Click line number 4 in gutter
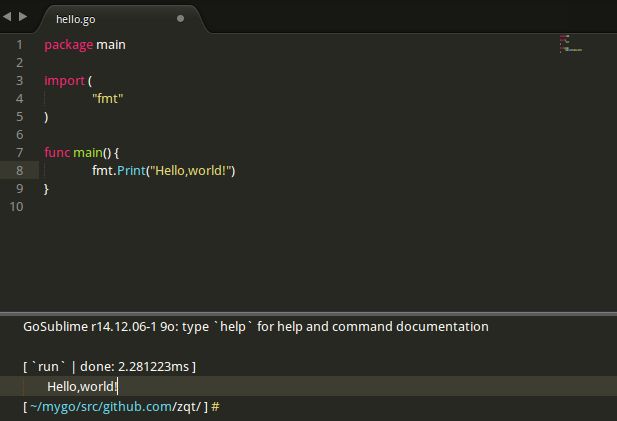This screenshot has height=421, width=617. (19, 99)
